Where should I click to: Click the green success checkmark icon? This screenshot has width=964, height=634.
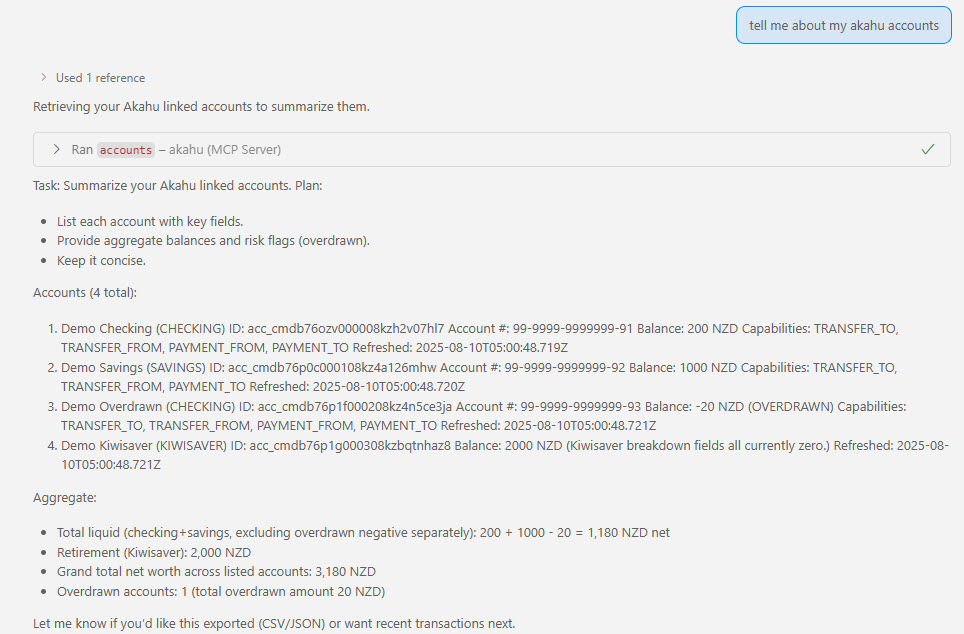coord(928,149)
